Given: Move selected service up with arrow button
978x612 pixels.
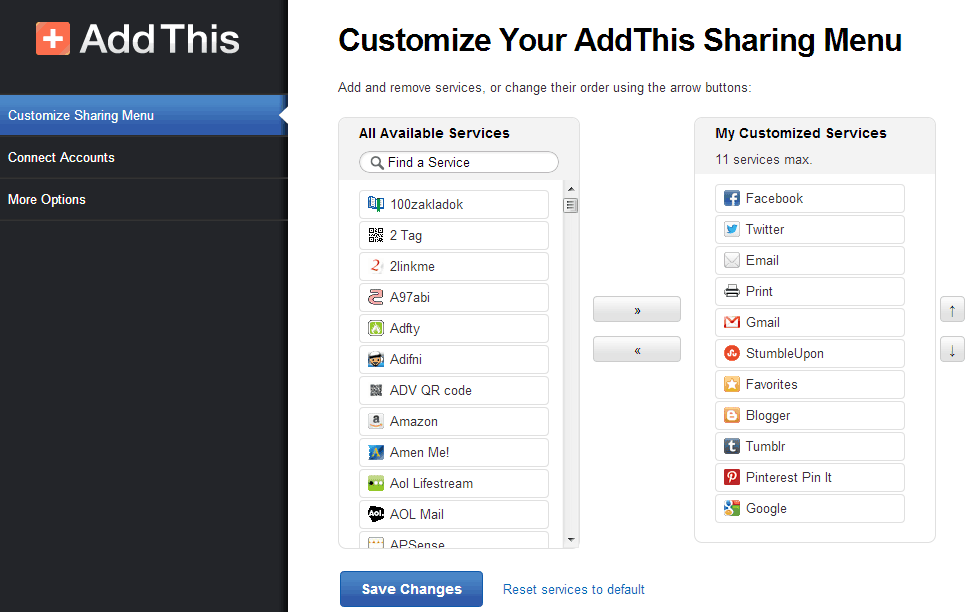Looking at the screenshot, I should [x=952, y=309].
